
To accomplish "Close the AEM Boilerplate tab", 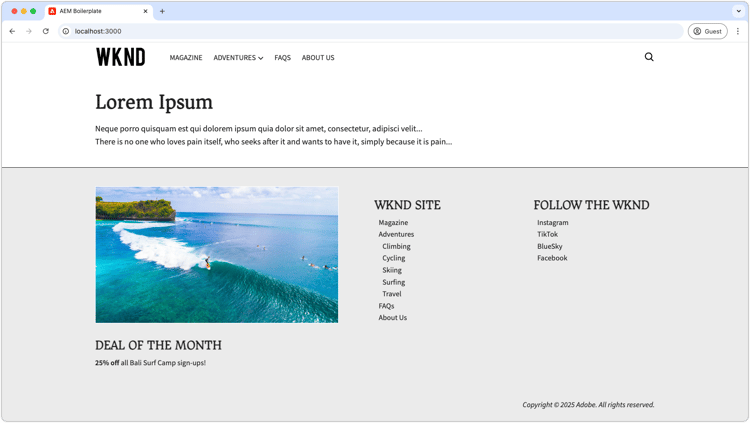I will coord(145,11).
